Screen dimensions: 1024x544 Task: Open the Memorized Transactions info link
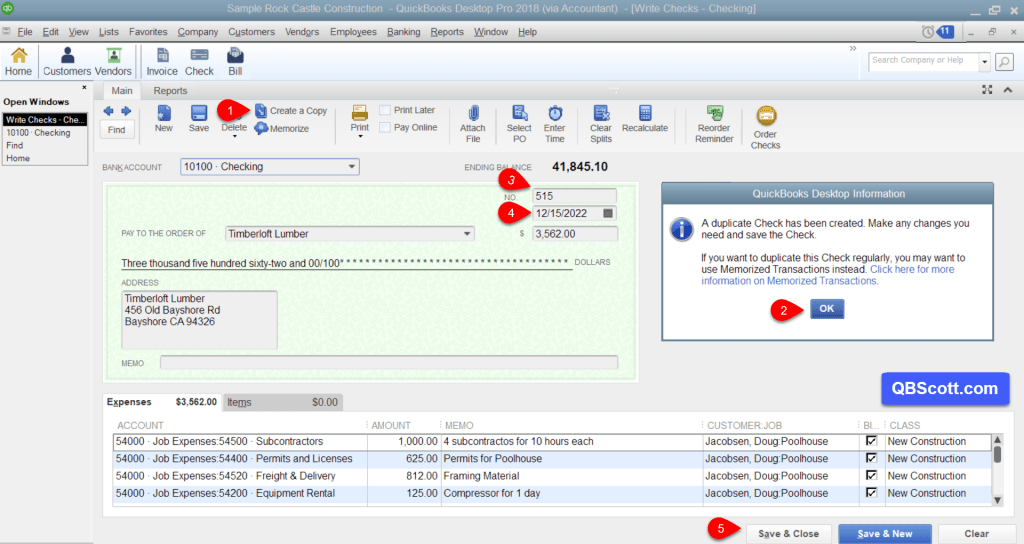(x=827, y=275)
